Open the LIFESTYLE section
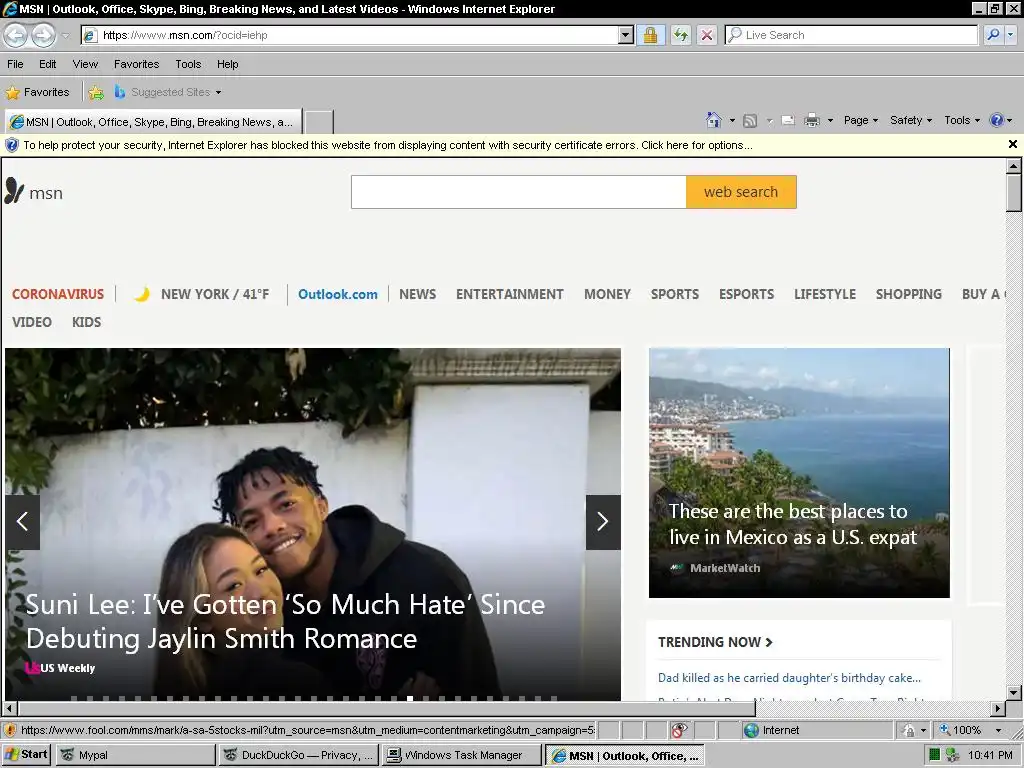 click(x=825, y=294)
